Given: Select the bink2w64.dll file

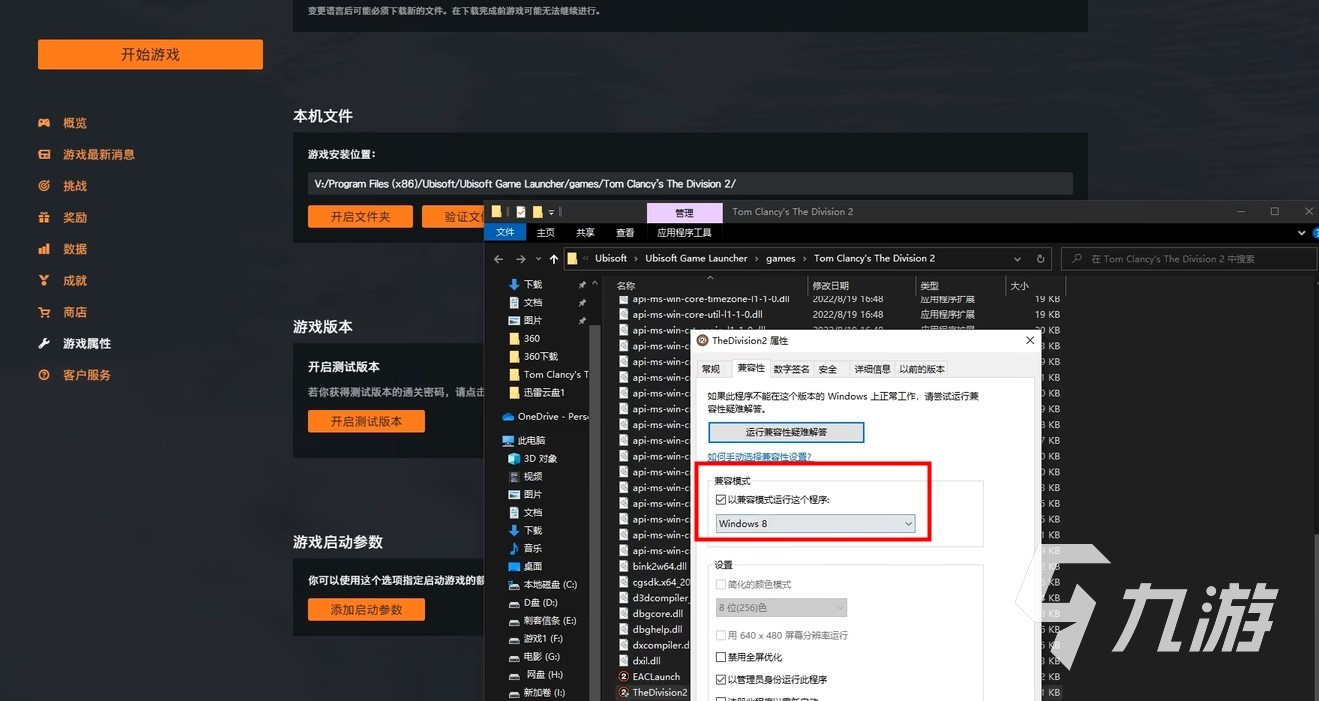Looking at the screenshot, I should pos(660,567).
